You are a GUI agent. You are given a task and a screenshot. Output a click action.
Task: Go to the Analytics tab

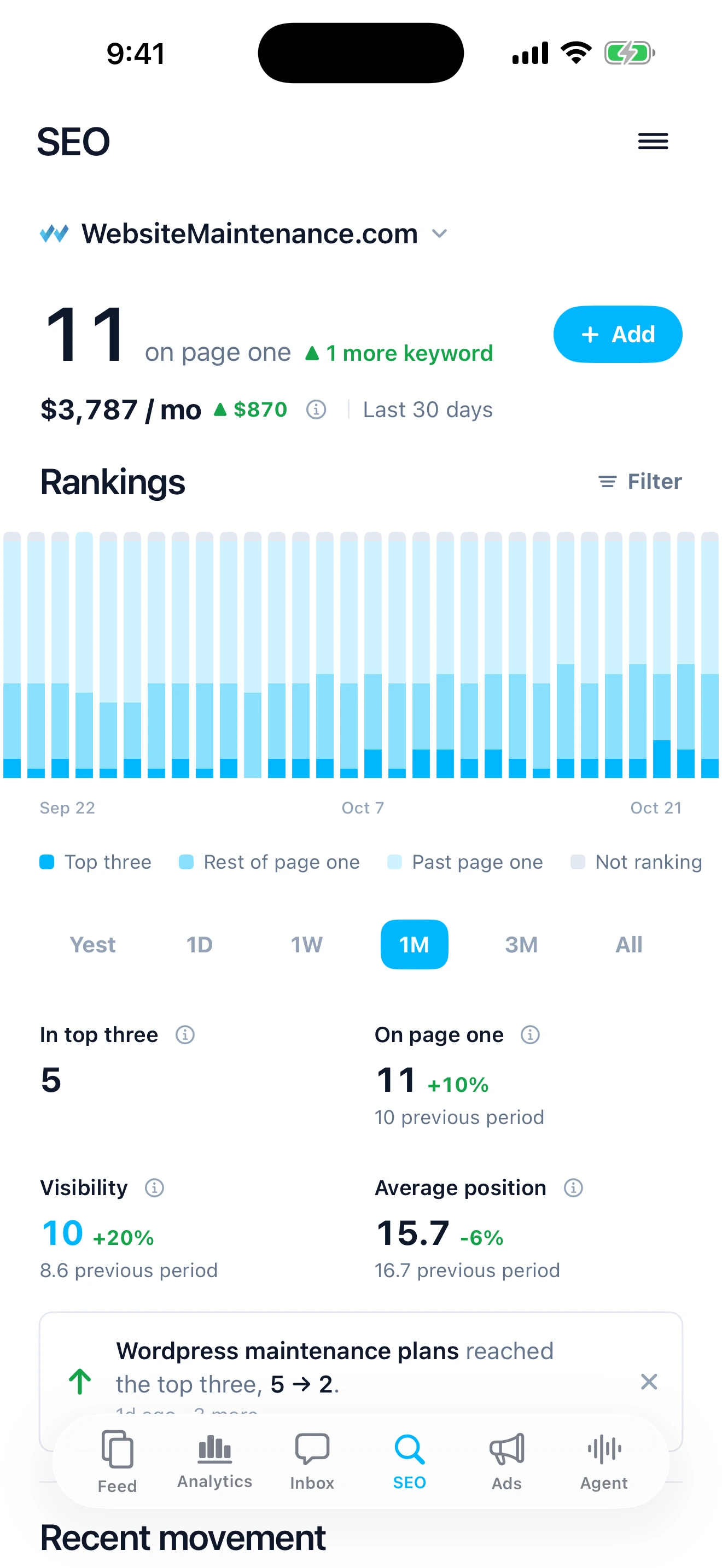(x=215, y=1462)
